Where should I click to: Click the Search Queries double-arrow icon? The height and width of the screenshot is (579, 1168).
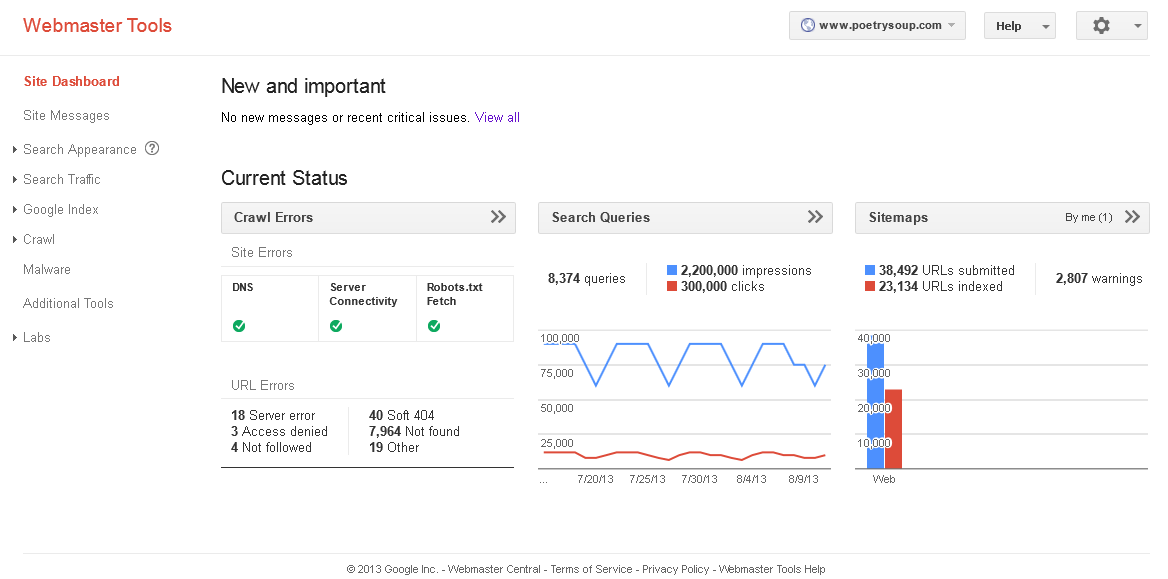(816, 217)
